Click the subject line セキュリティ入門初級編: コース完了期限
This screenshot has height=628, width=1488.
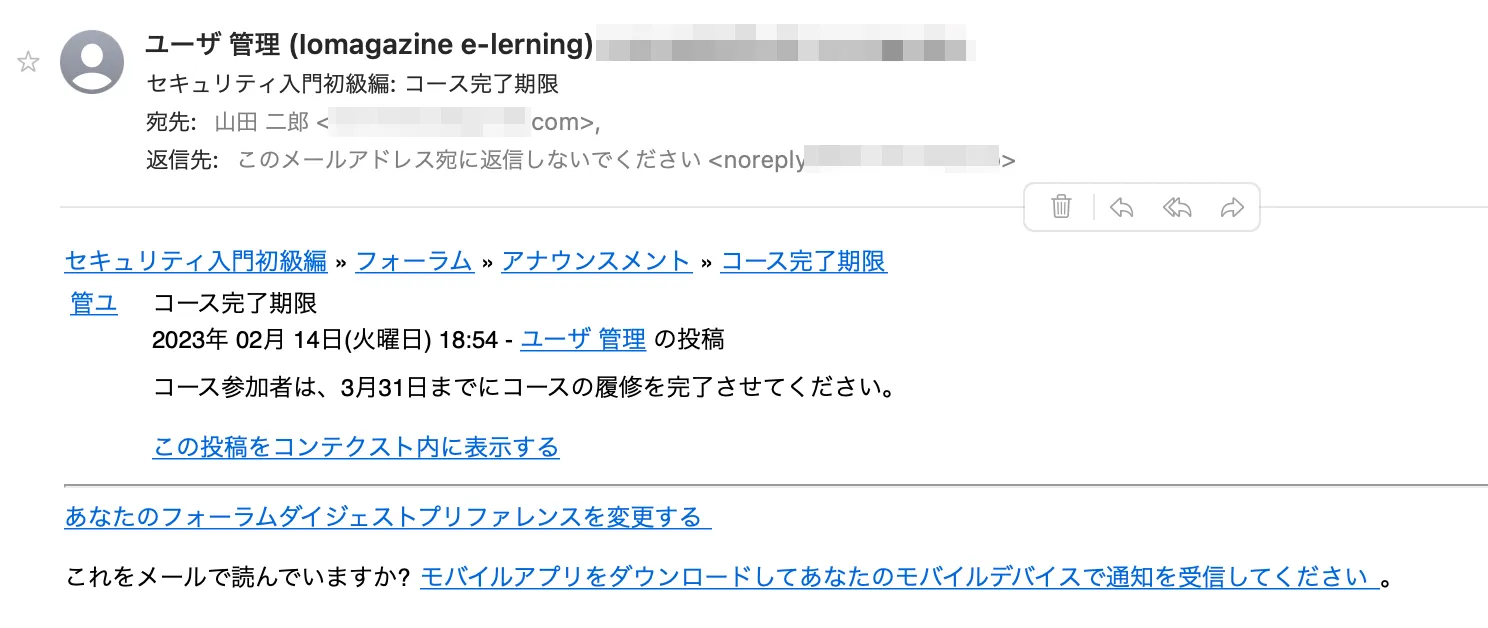pos(352,84)
